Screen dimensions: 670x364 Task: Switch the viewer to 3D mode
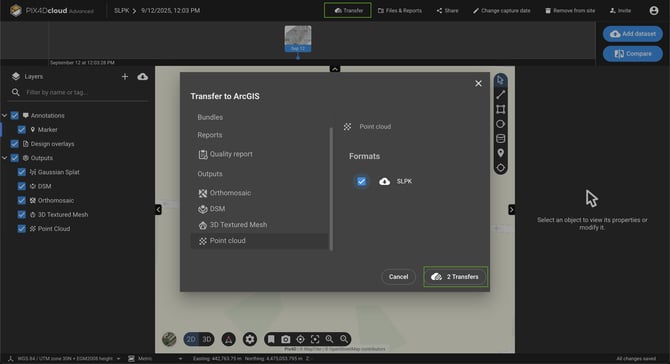[207, 339]
